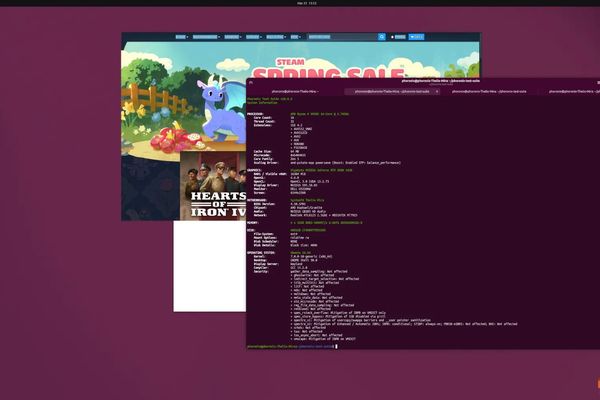Click the GRAPHICS heading in terminal output
Viewport: 600px width, 400px height.
pyautogui.click(x=254, y=170)
